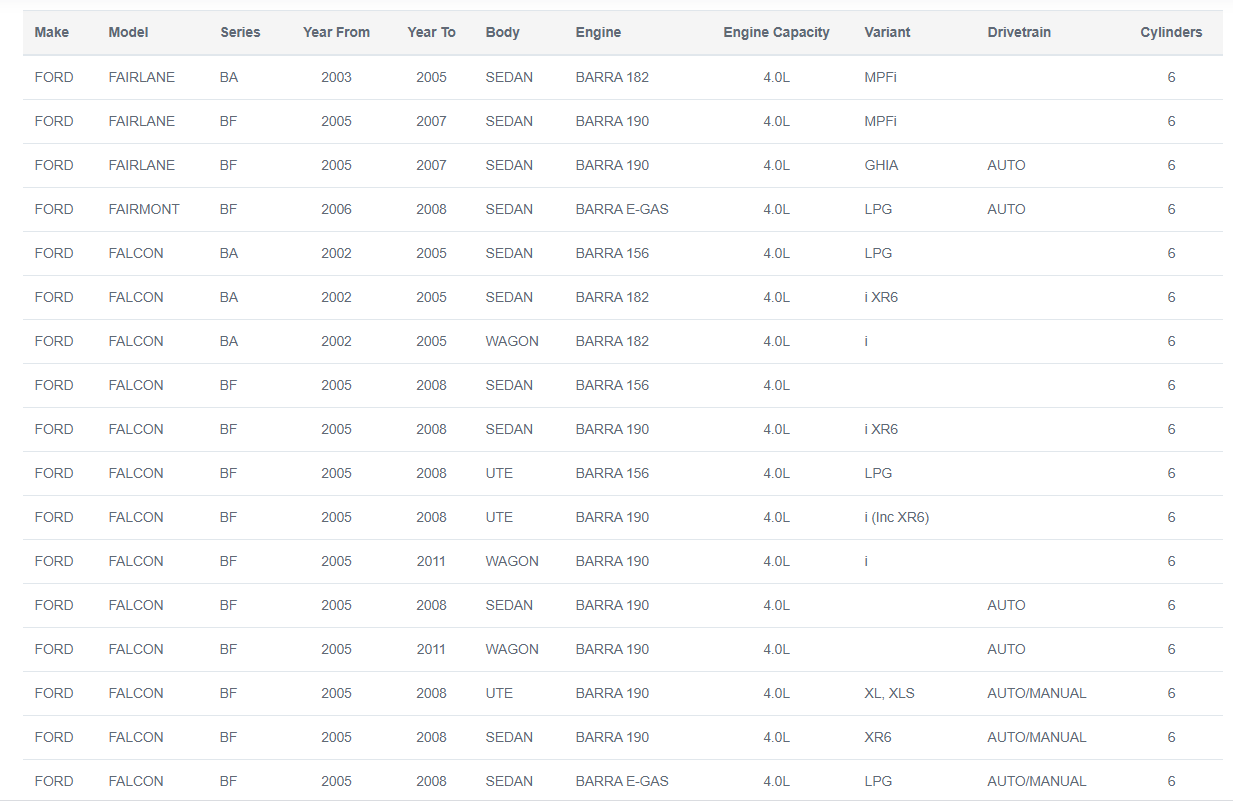The height and width of the screenshot is (807, 1233).
Task: Click the Make column header
Action: [52, 32]
